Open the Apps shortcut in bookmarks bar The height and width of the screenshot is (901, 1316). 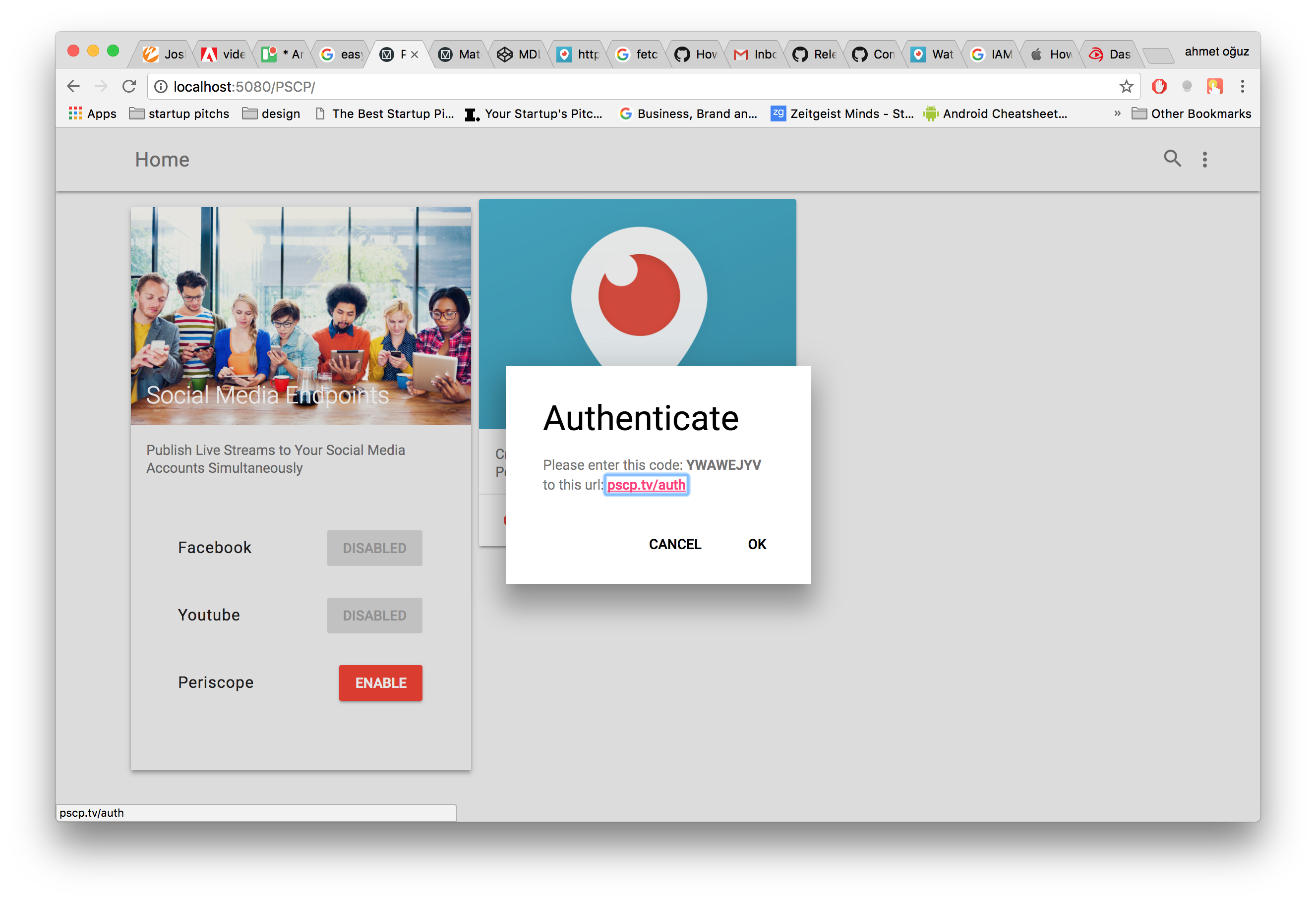tap(92, 114)
